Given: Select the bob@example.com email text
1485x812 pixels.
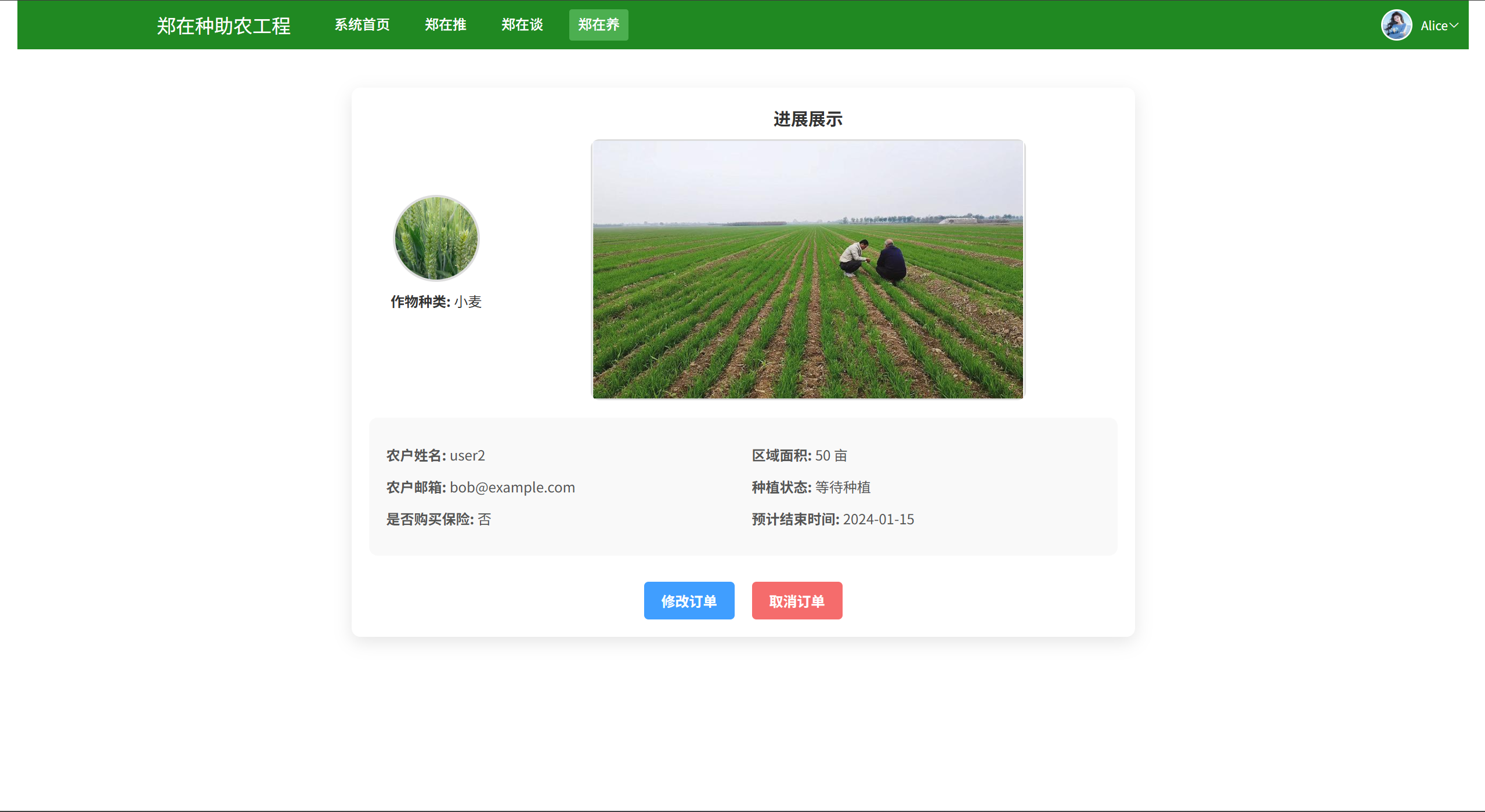Looking at the screenshot, I should (512, 487).
